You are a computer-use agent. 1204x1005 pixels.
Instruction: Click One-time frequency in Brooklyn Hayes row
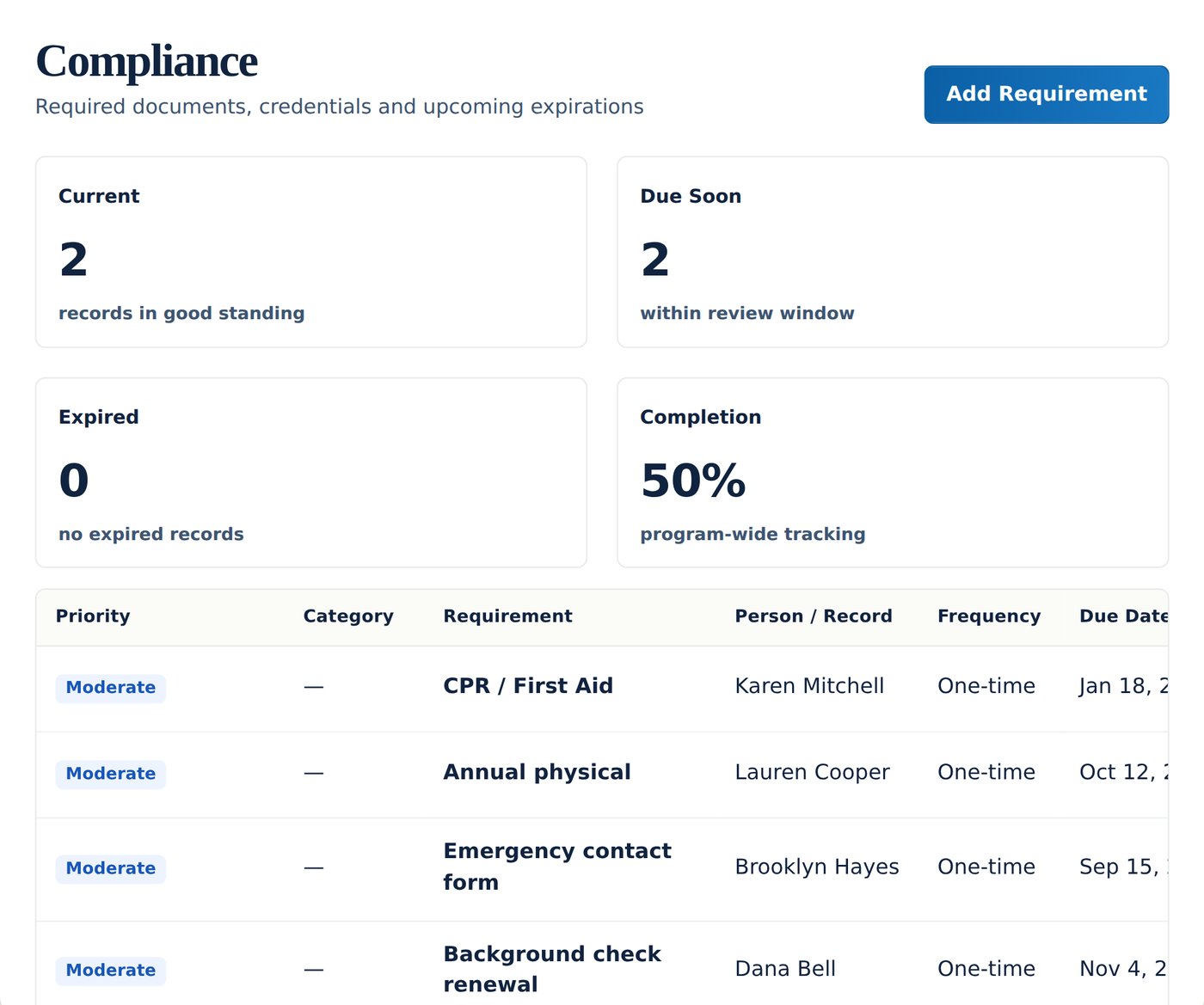(986, 867)
